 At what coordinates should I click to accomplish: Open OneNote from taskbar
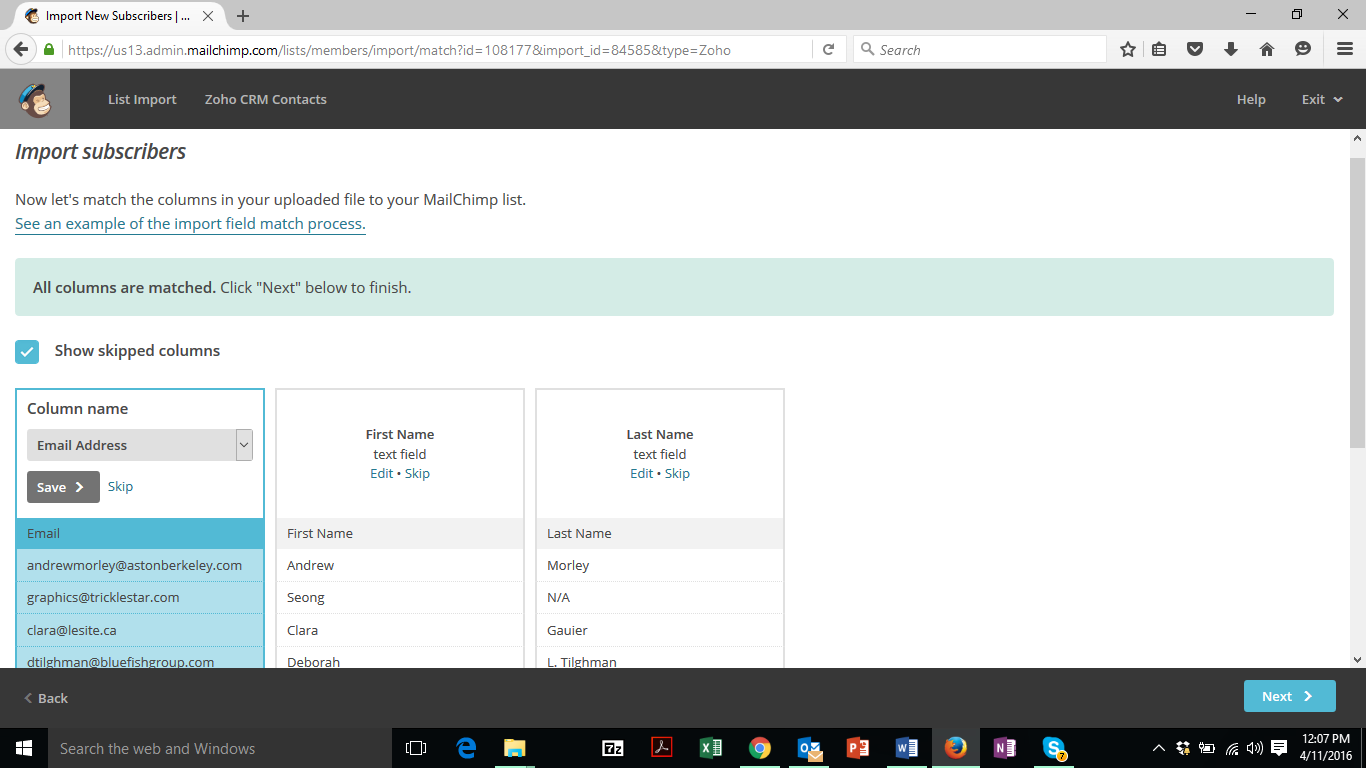click(1005, 748)
